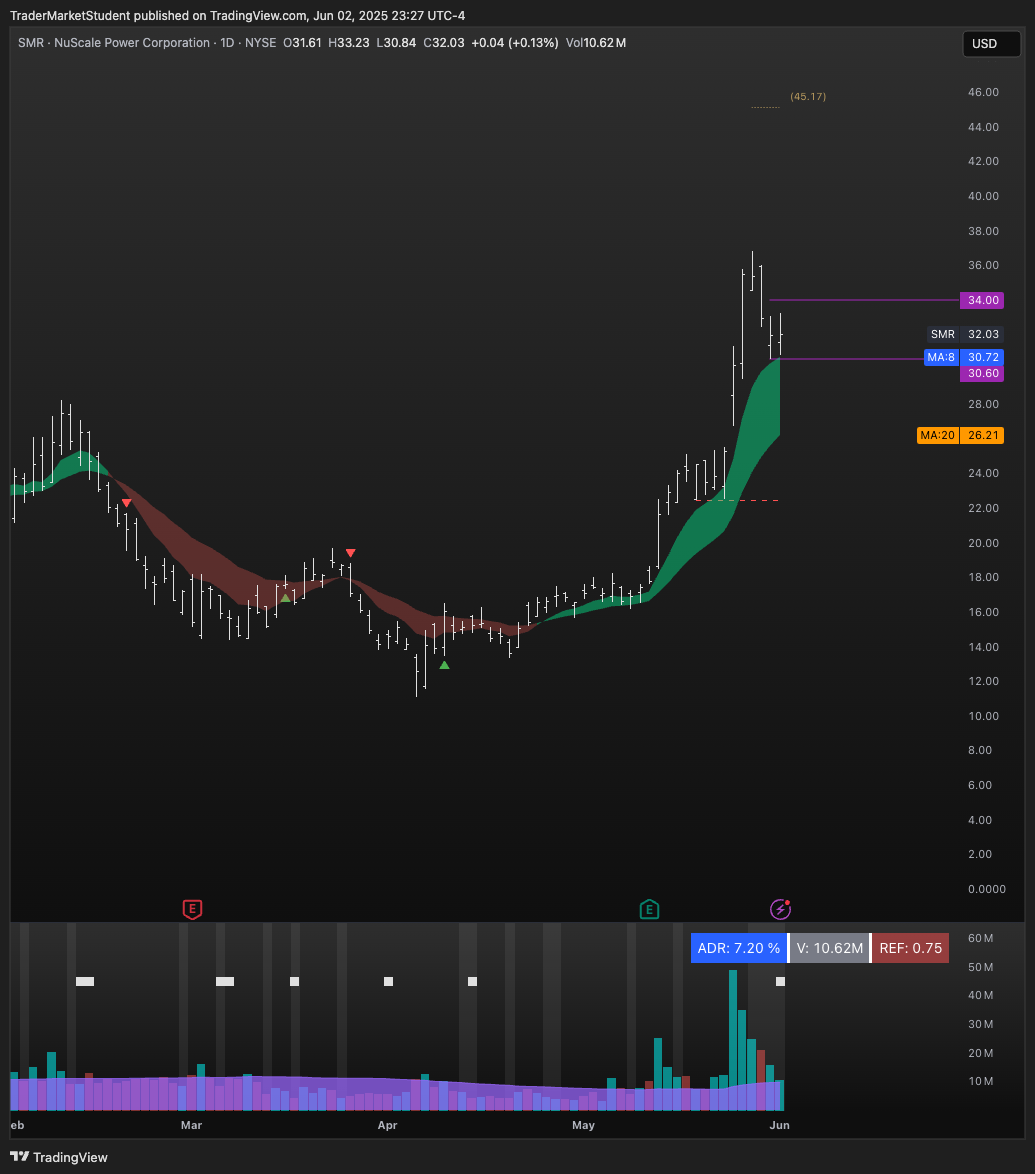Click the Apr label on the time axis

tap(387, 1125)
